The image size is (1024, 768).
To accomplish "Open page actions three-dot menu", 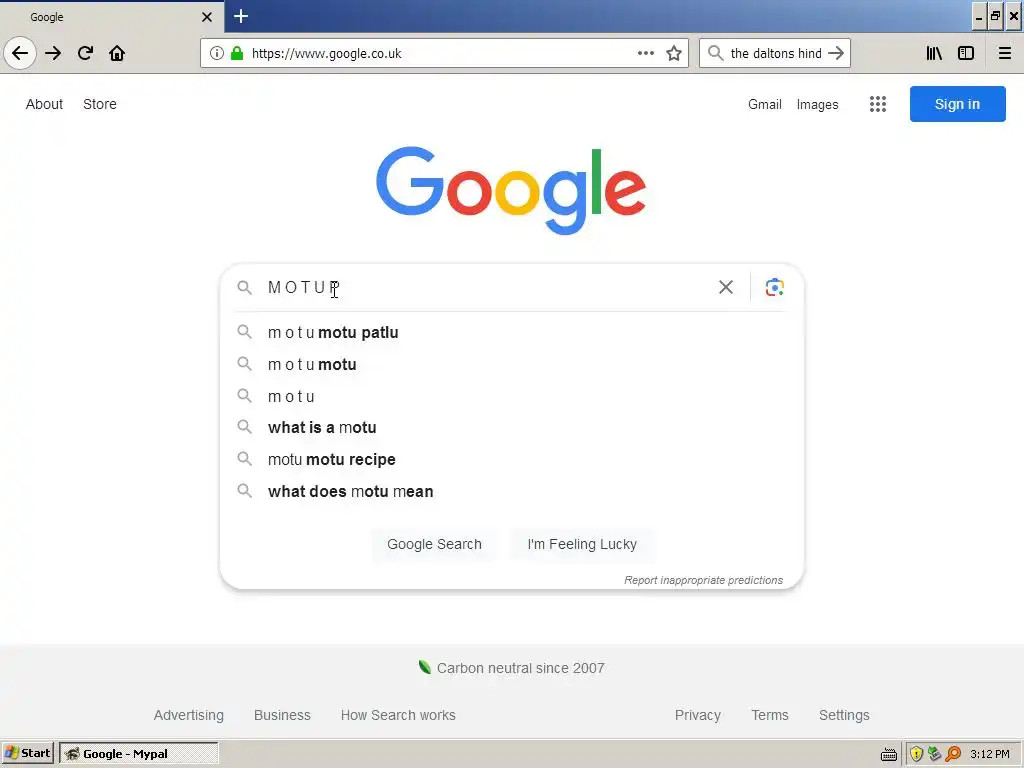I will (646, 53).
